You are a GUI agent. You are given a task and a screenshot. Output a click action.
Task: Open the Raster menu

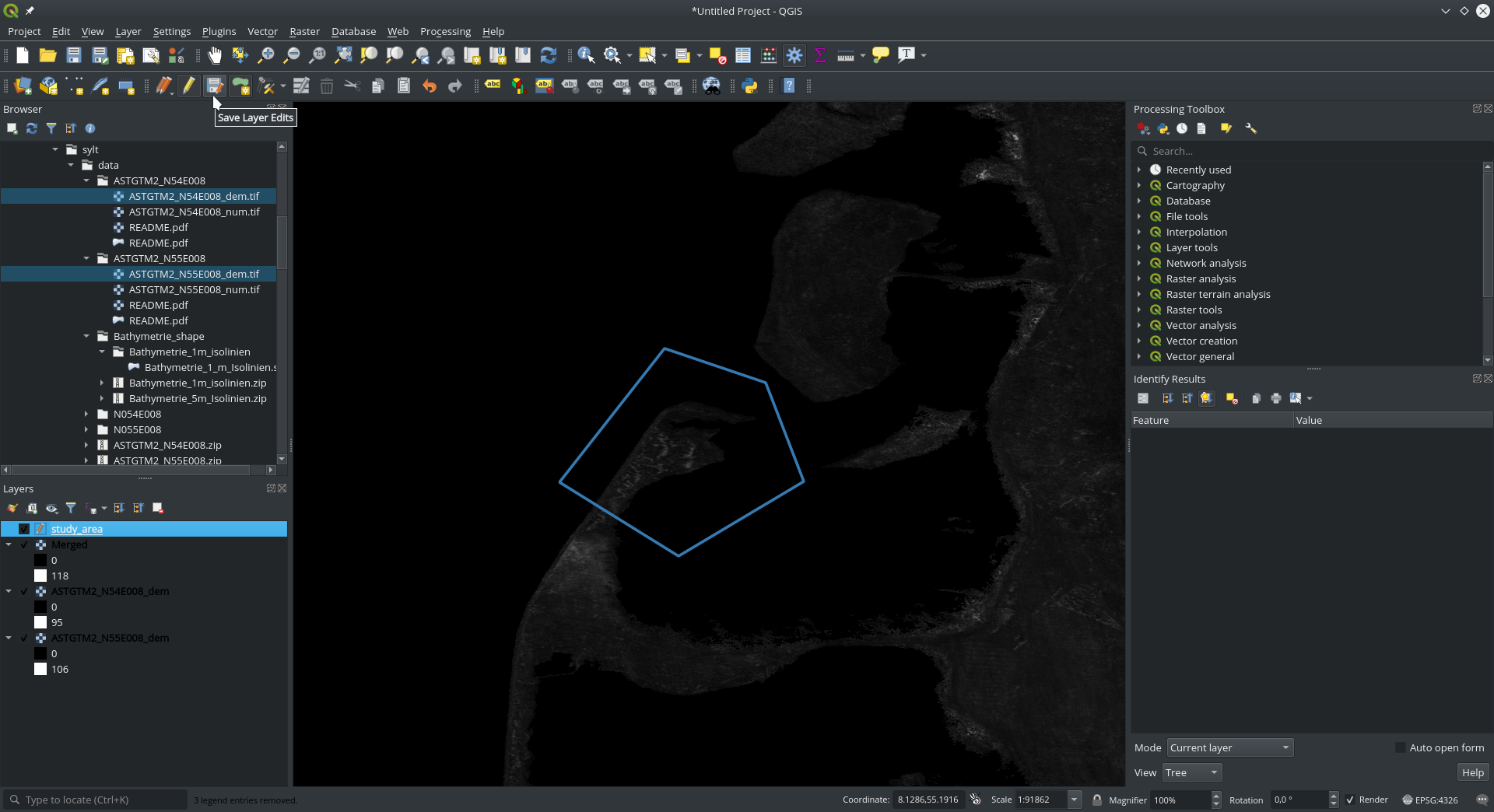tap(303, 31)
